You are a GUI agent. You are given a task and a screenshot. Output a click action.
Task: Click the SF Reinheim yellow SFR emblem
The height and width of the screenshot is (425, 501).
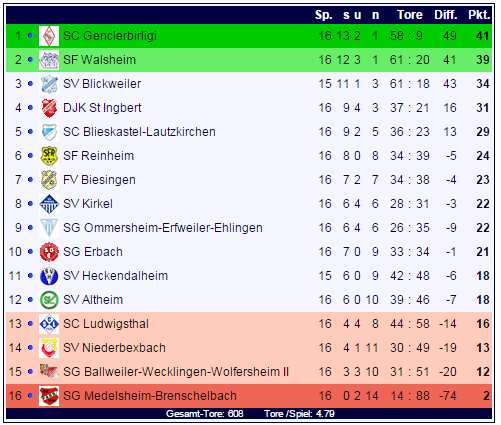click(x=49, y=156)
